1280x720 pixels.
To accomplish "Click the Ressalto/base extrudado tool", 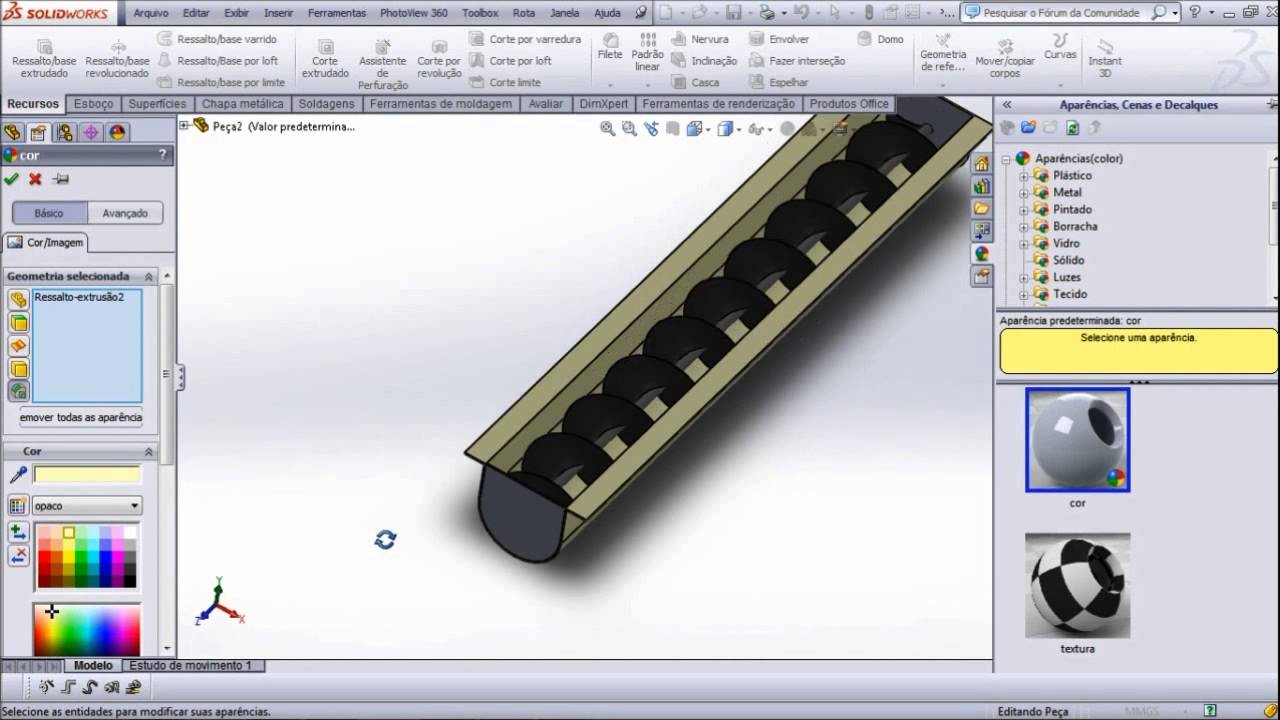I will (x=44, y=59).
